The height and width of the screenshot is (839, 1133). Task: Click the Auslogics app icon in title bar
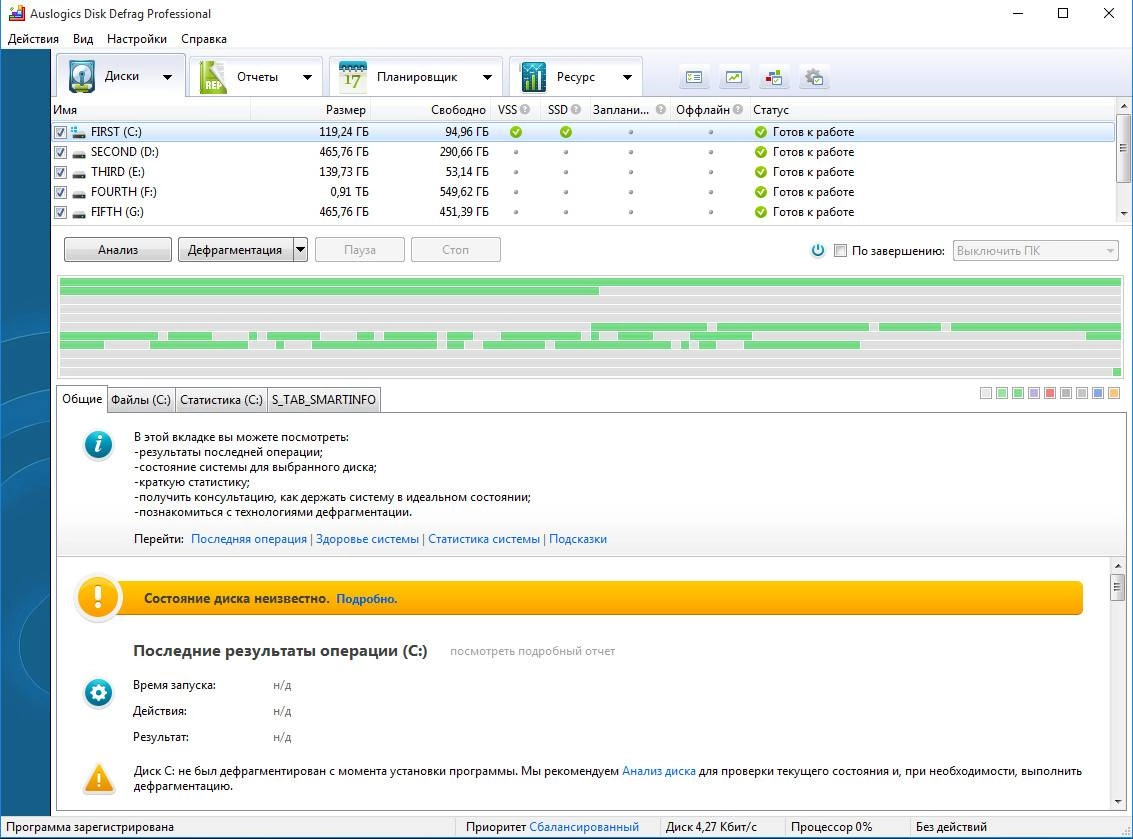click(x=16, y=13)
